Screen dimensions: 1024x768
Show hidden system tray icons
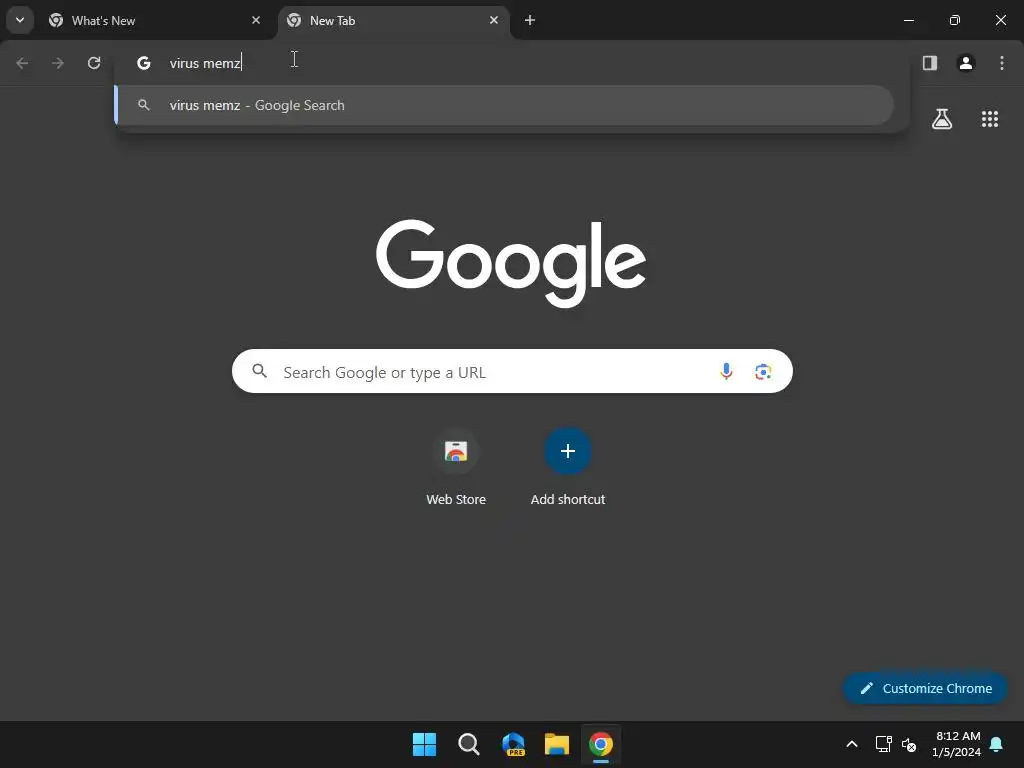pos(852,744)
